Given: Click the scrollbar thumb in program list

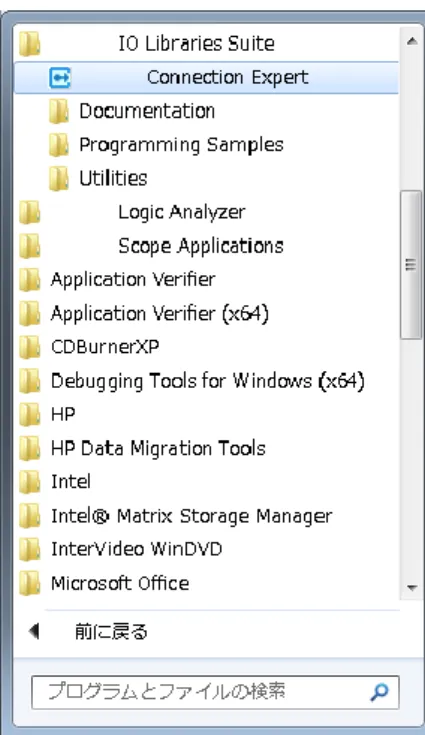Looking at the screenshot, I should click(x=411, y=265).
